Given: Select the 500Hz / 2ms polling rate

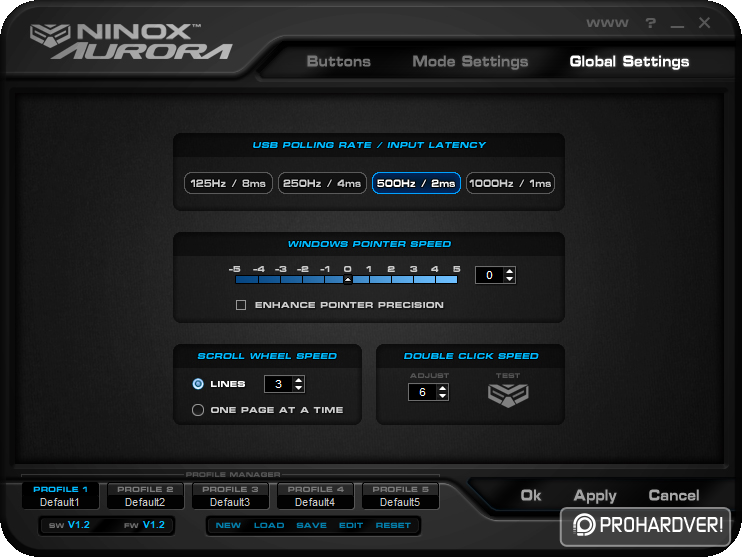Looking at the screenshot, I should [416, 183].
